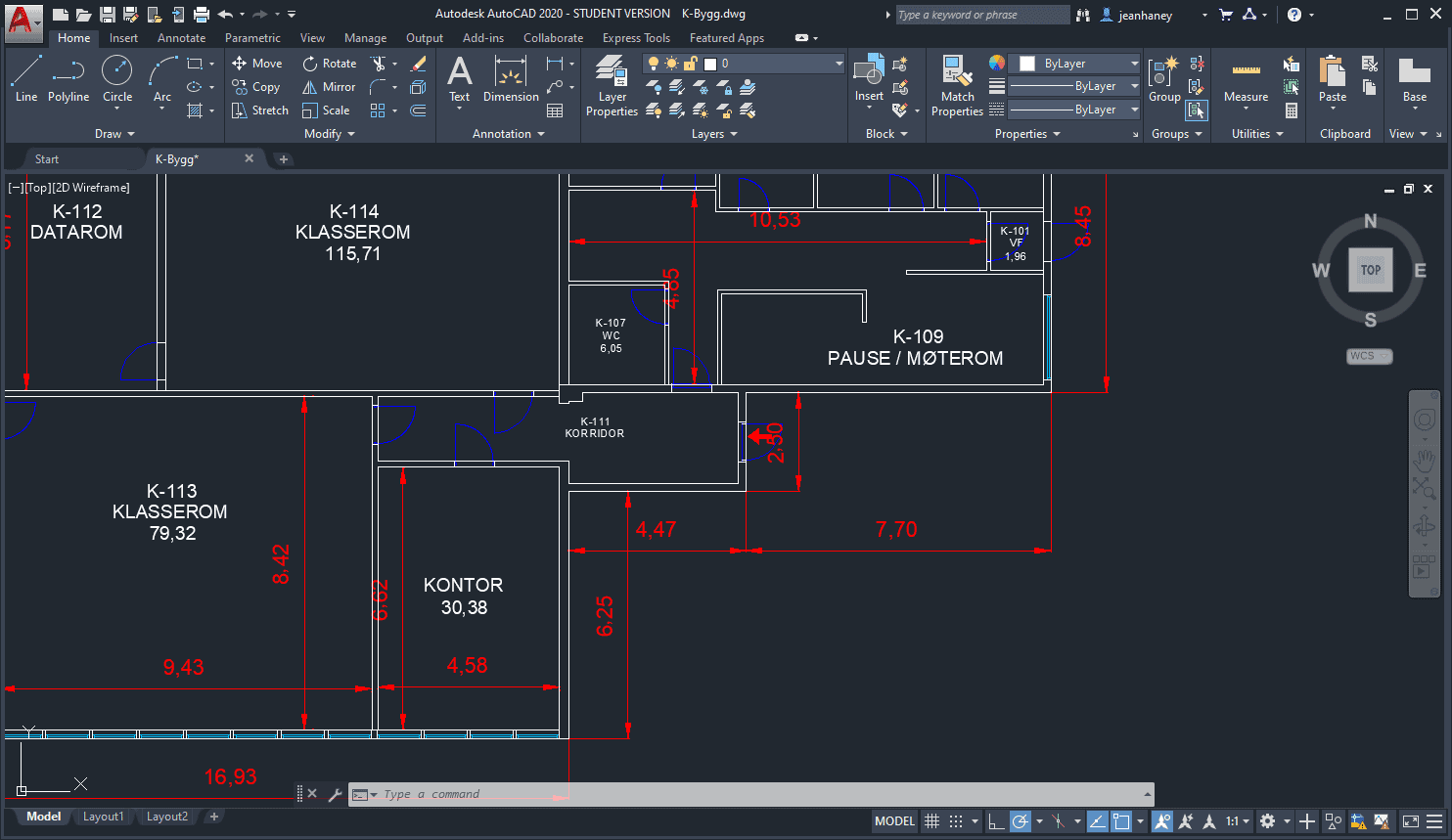Toggle drawing grid display
Viewport: 1452px width, 840px height.
931,821
